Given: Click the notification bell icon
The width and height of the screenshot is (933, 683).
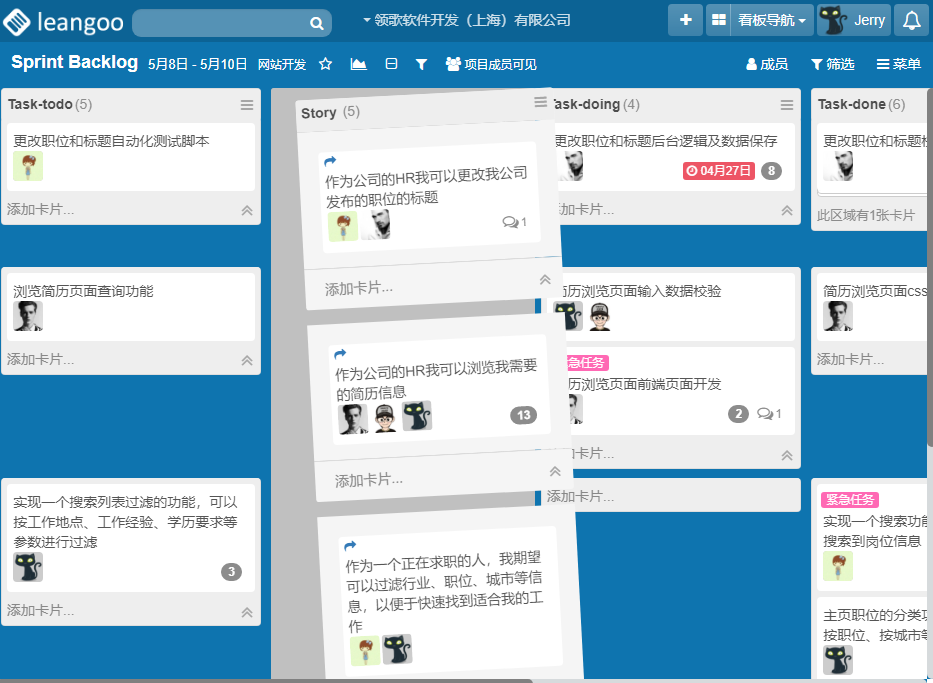Looking at the screenshot, I should tap(911, 20).
